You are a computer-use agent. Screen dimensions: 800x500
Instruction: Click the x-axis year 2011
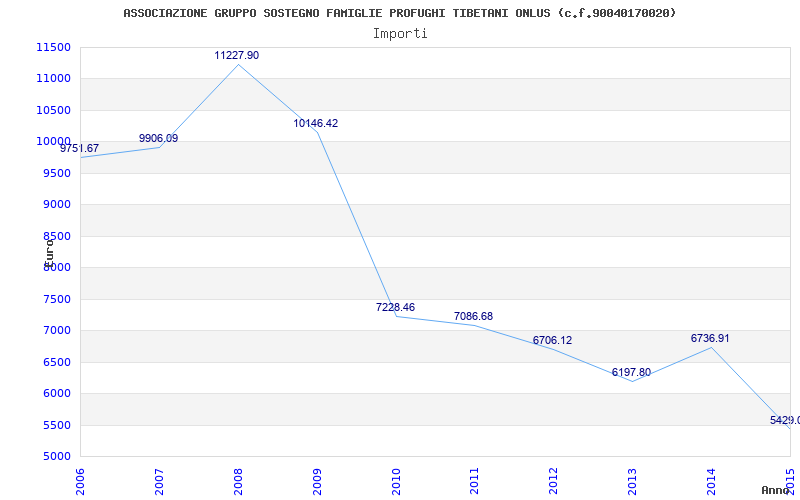click(474, 481)
